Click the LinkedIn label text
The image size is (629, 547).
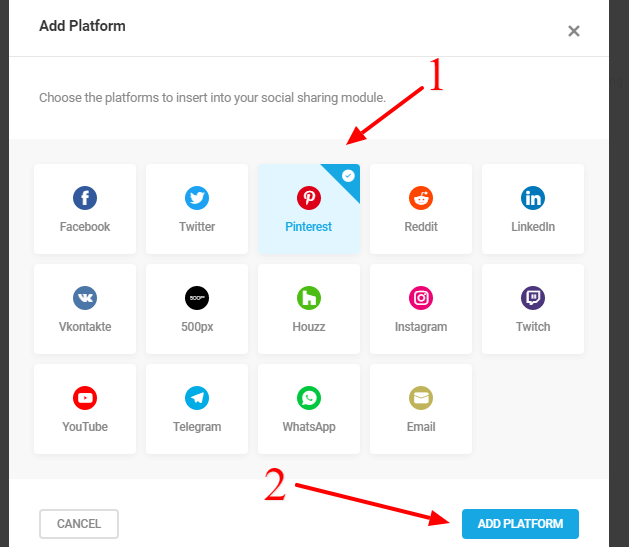[x=533, y=227]
